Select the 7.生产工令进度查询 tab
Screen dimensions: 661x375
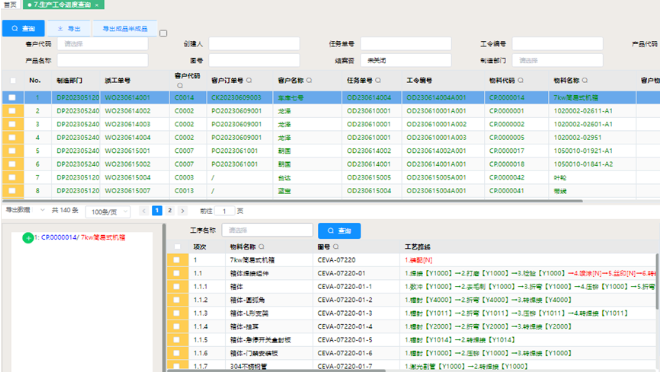[x=63, y=5]
